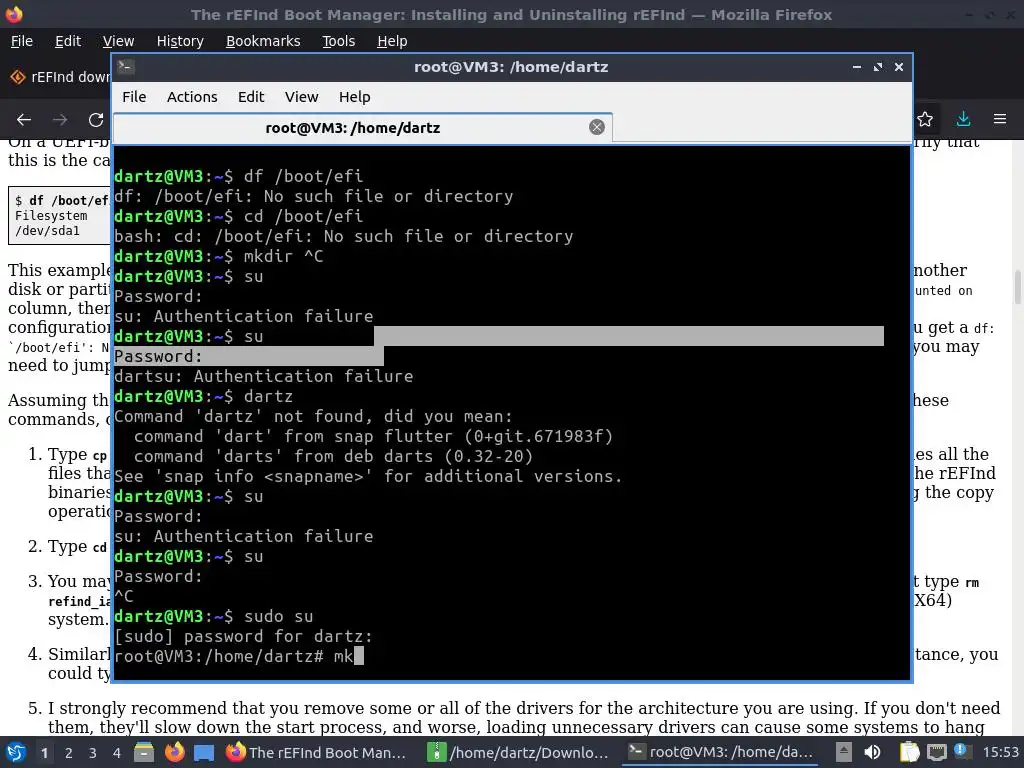Close the terminal tab with the X icon
The width and height of the screenshot is (1024, 768).
point(596,127)
